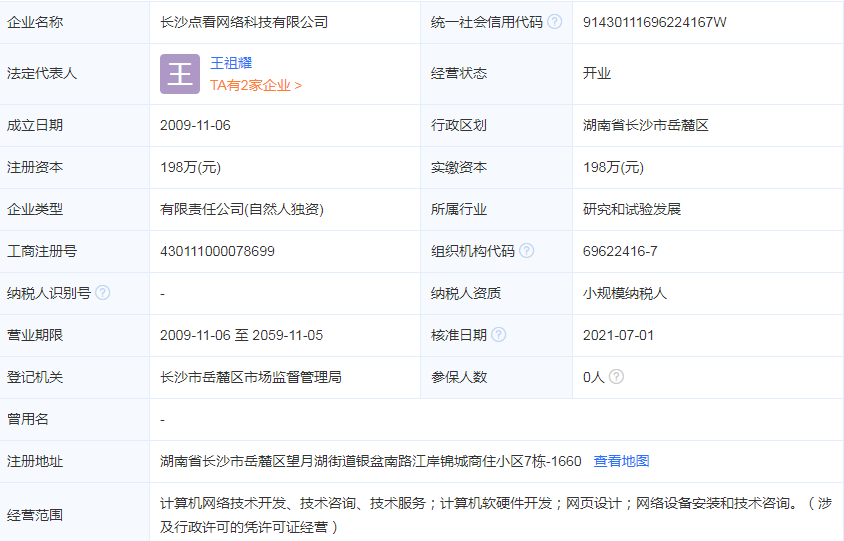This screenshot has width=844, height=541.
Task: Click administrative region 湖南省长沙市岳麓区
Action: tap(646, 125)
